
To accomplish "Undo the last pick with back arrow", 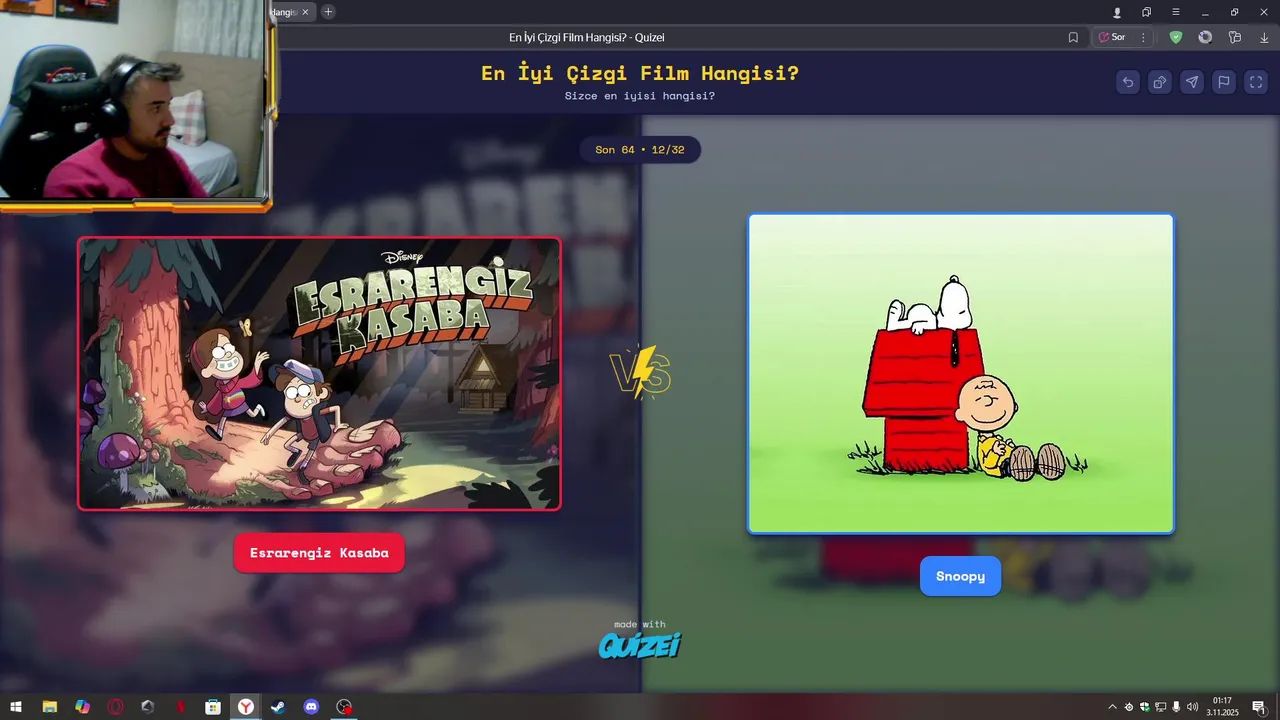I will pyautogui.click(x=1128, y=82).
